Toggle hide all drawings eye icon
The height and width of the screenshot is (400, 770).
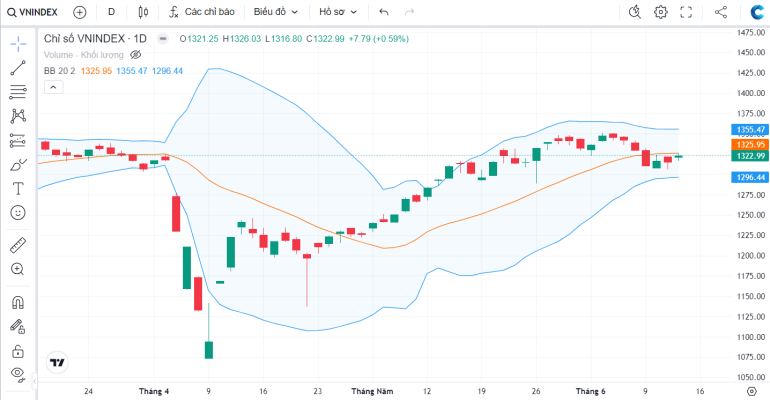(18, 374)
